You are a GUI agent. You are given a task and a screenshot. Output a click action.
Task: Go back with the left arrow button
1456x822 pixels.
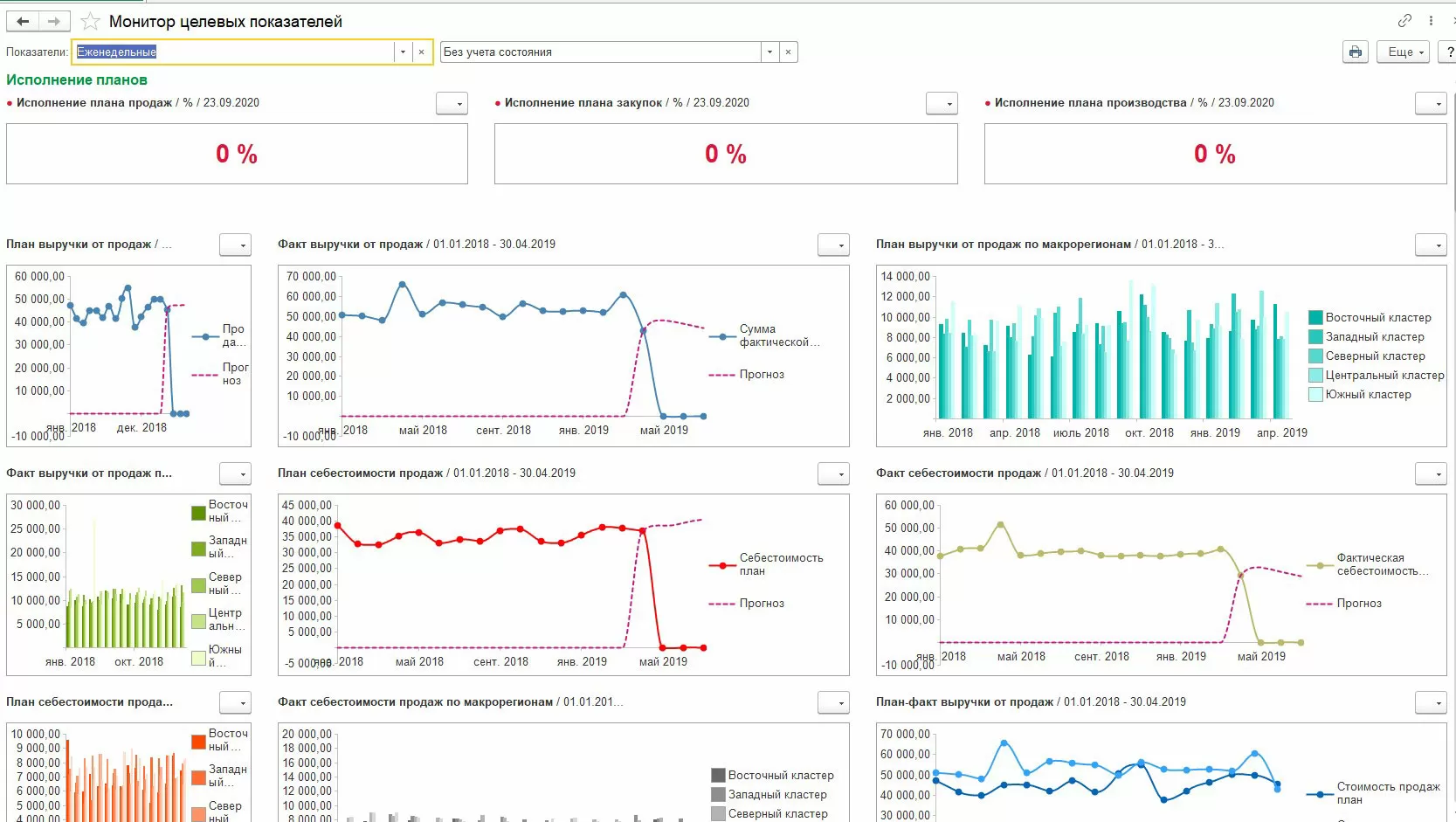point(23,21)
